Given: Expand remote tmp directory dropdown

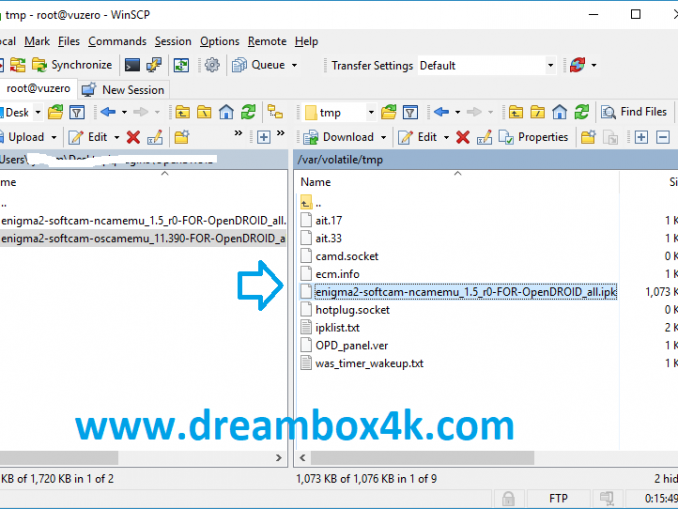Looking at the screenshot, I should click(x=371, y=112).
